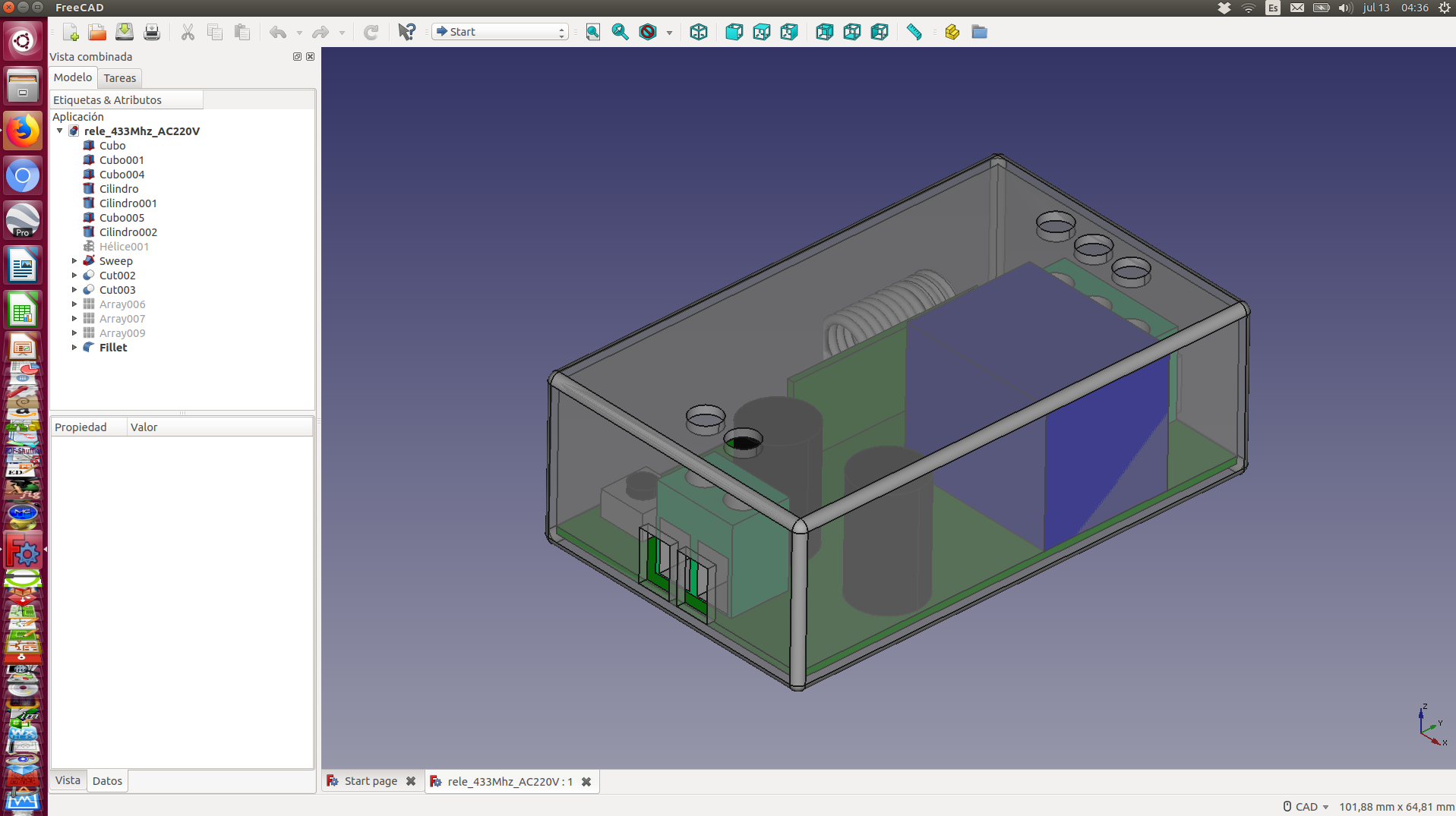Launch Firefox from the Ubuntu dock
Image resolution: width=1456 pixels, height=816 pixels.
pyautogui.click(x=23, y=131)
